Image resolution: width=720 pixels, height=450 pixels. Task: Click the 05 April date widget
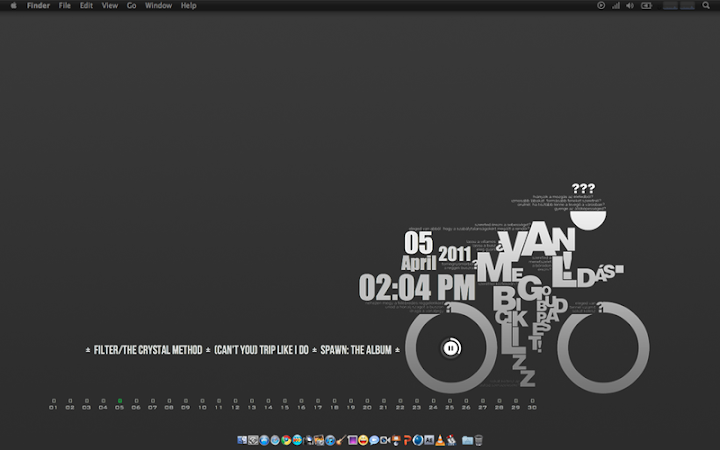pos(419,251)
